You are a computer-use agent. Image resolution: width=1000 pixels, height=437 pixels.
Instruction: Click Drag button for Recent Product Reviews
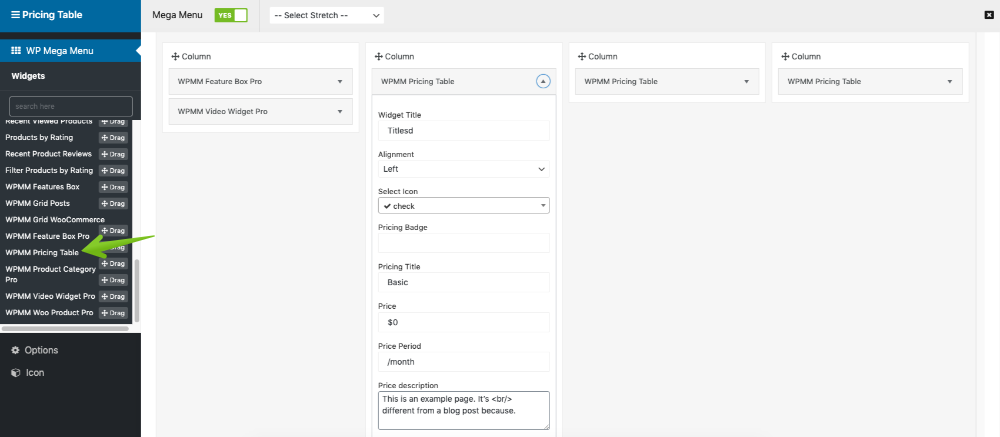(x=114, y=154)
